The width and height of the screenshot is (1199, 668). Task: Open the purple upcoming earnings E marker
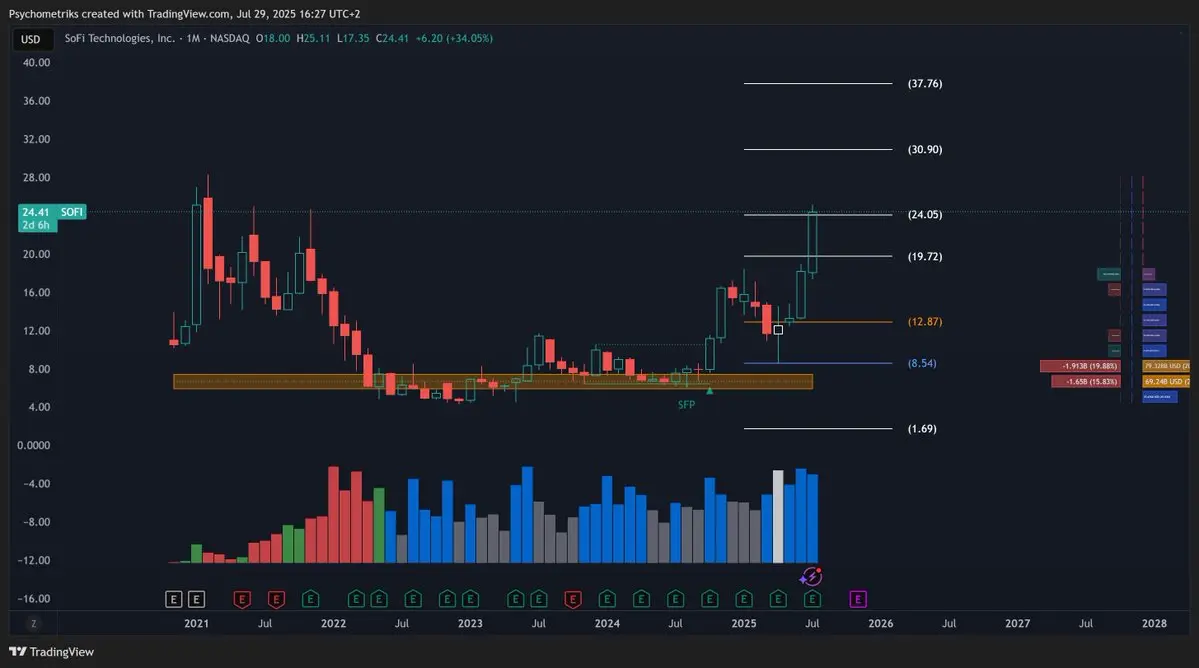tap(858, 599)
